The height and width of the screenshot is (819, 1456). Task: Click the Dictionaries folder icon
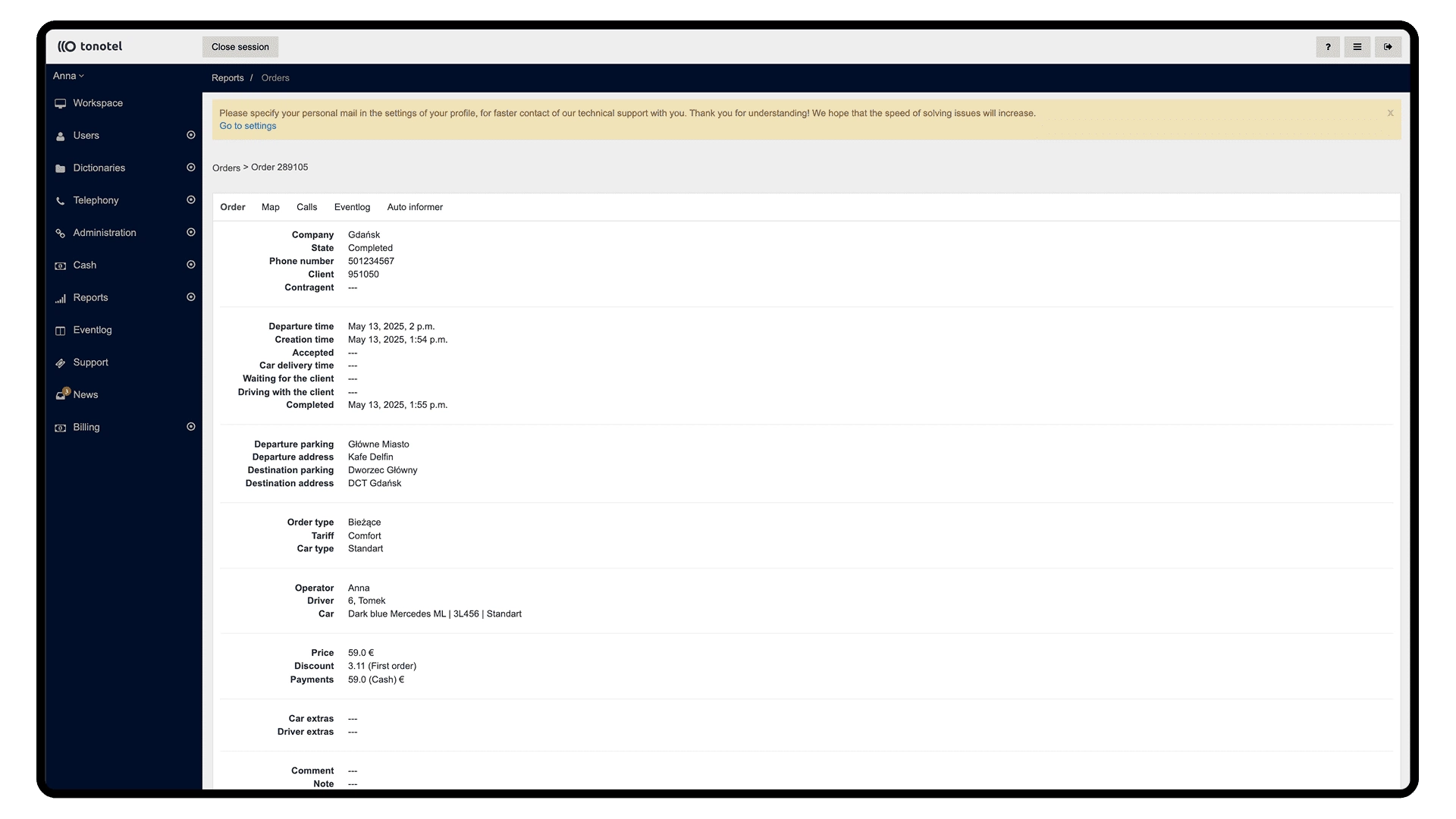[61, 168]
